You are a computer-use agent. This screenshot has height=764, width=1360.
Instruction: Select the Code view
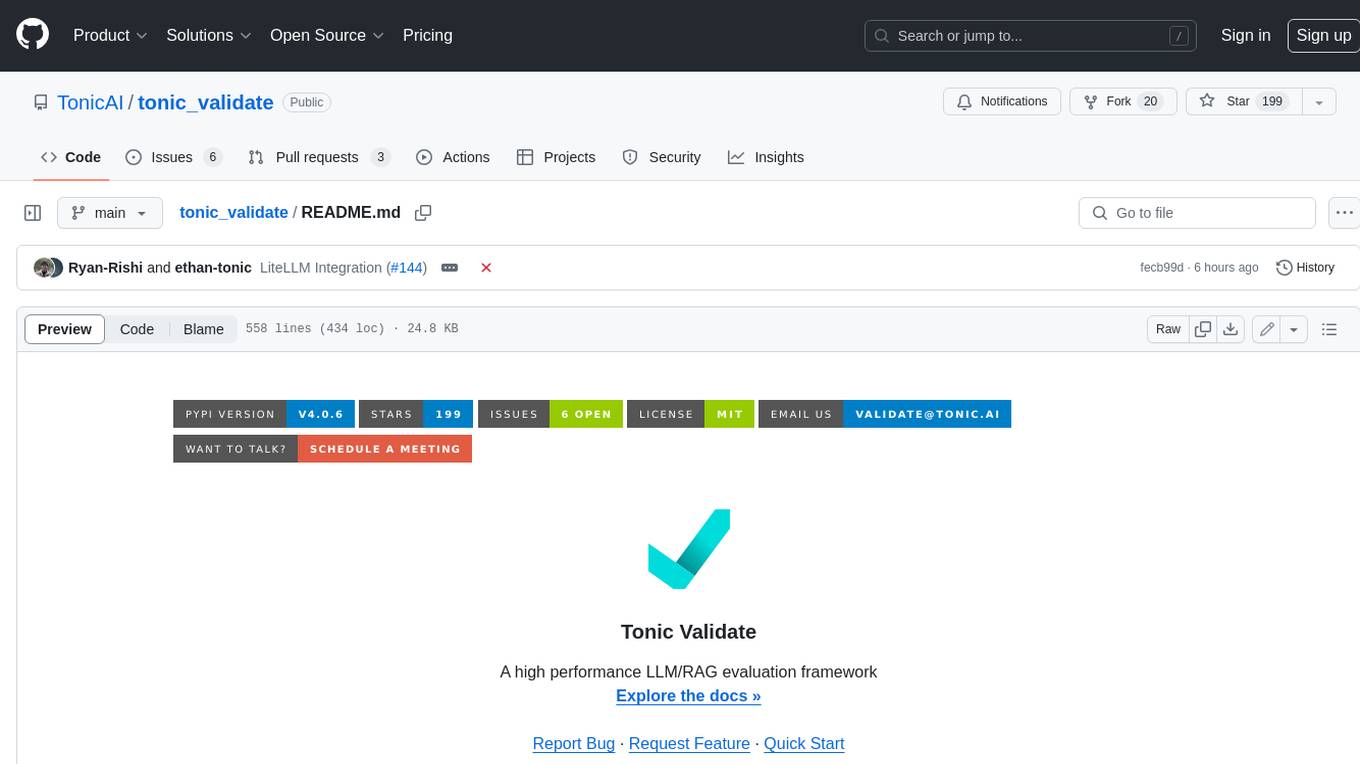tap(137, 329)
